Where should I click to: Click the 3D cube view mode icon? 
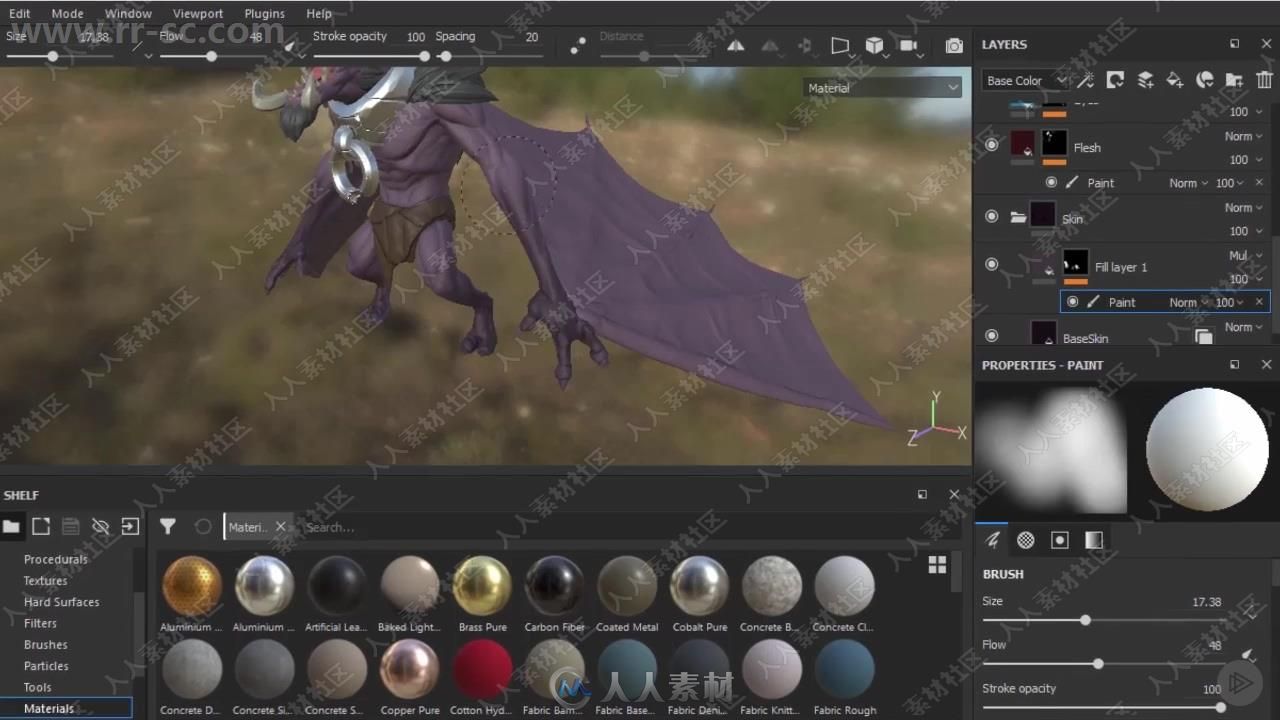tap(874, 46)
